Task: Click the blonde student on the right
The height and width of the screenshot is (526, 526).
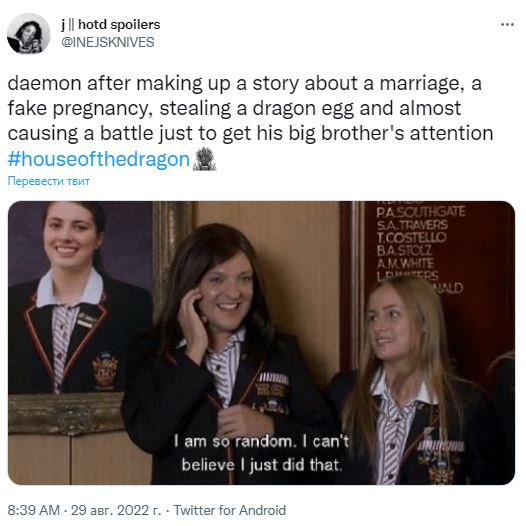Action: point(416,379)
